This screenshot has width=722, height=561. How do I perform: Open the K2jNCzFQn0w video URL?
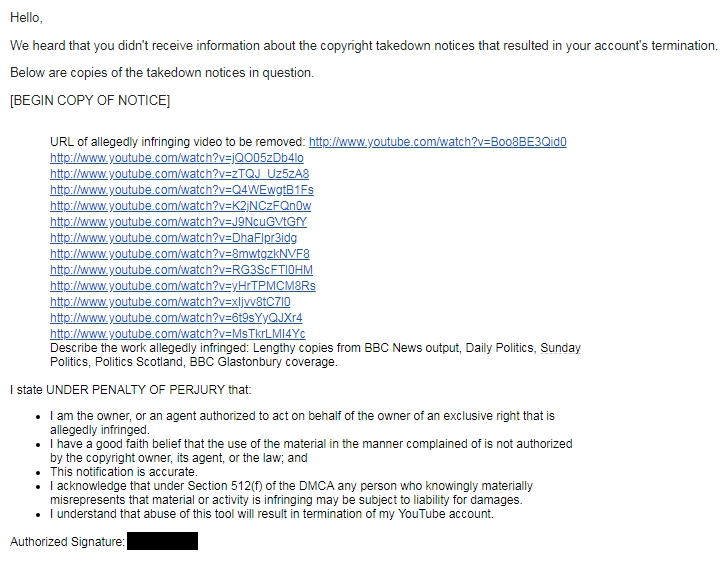click(180, 206)
